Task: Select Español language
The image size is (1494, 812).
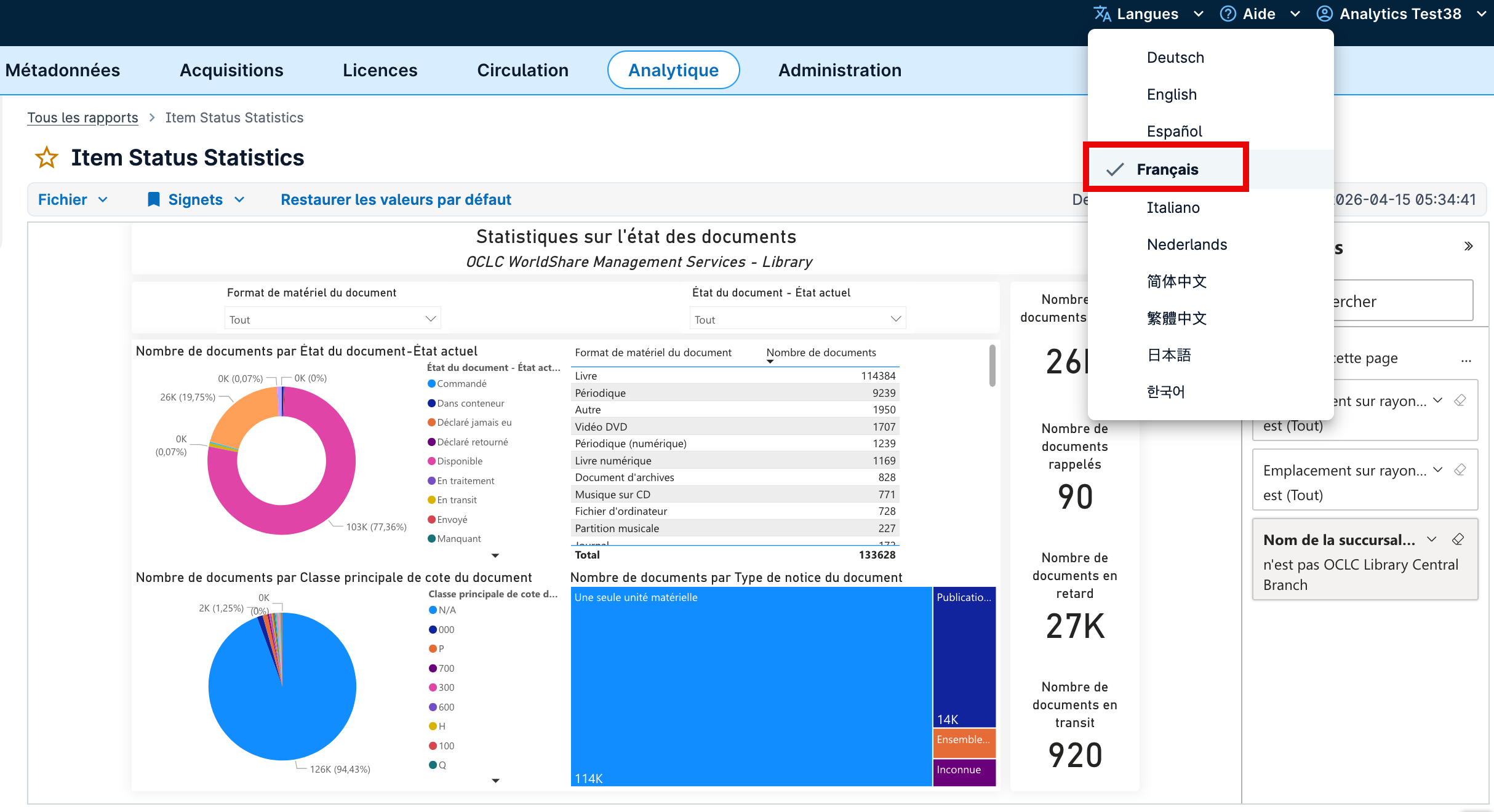Action: pos(1174,131)
